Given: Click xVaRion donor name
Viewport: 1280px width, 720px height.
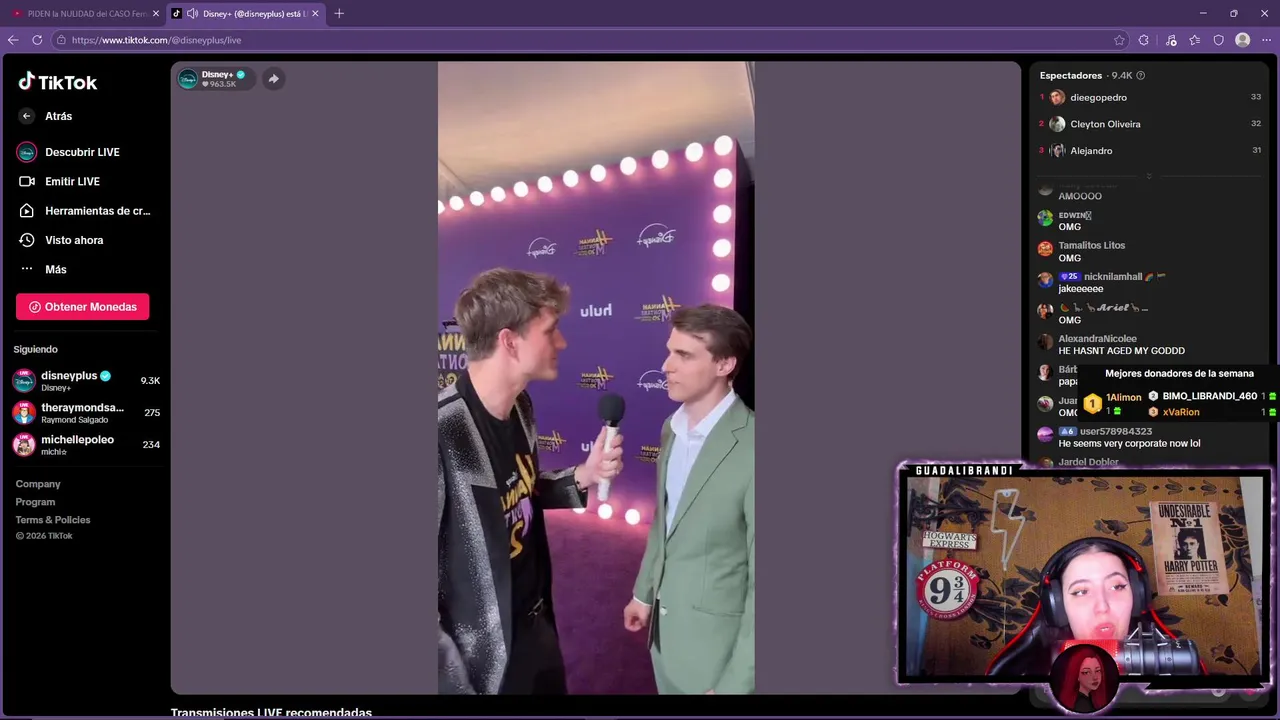Looking at the screenshot, I should [1181, 412].
